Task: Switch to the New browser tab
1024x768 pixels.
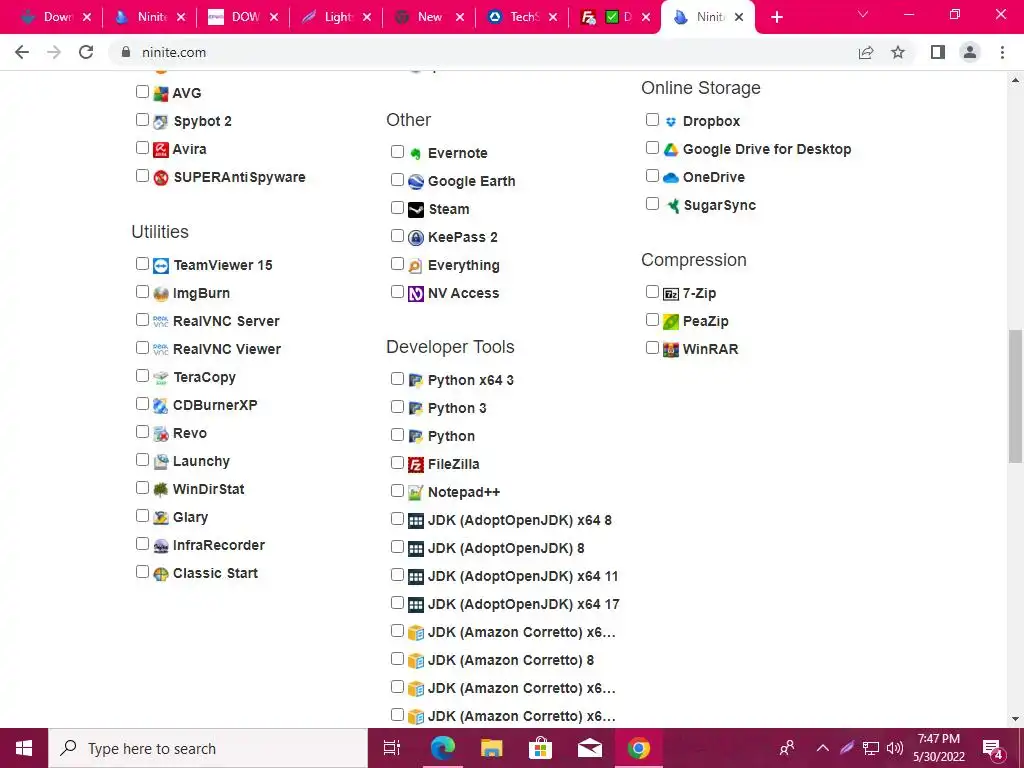Action: pos(429,17)
